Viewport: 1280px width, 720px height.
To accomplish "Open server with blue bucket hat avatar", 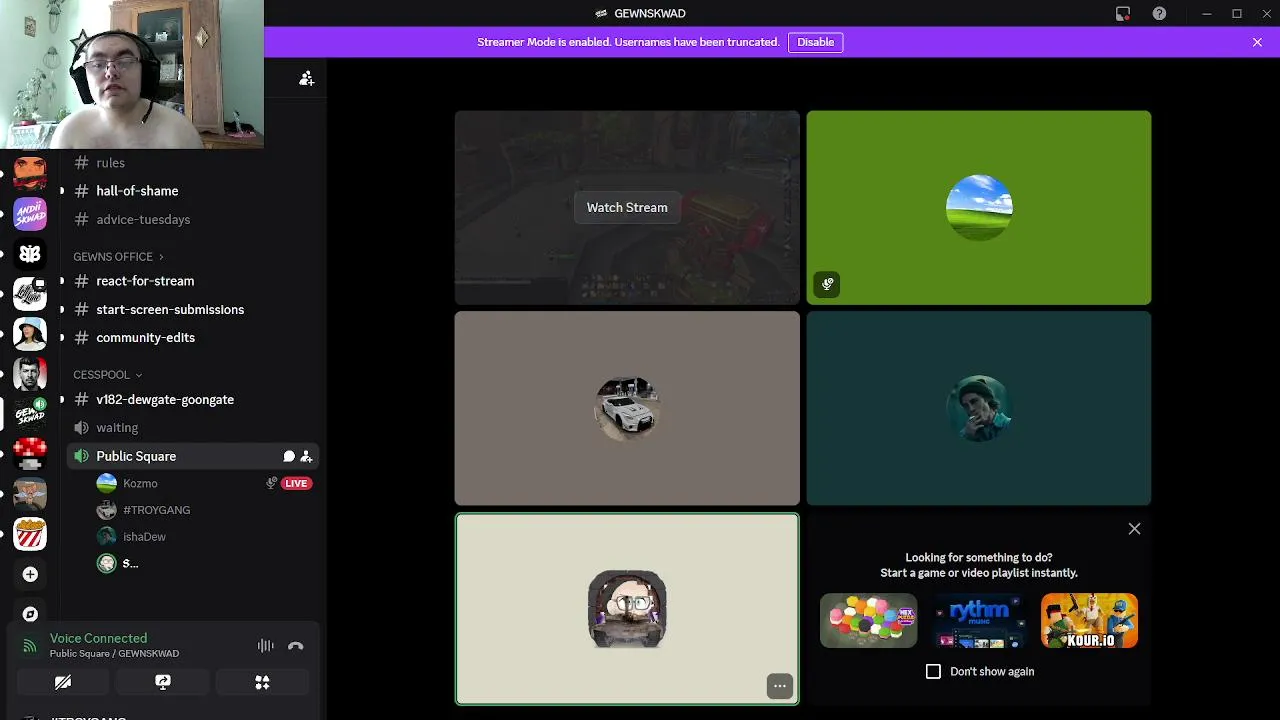I will point(30,334).
